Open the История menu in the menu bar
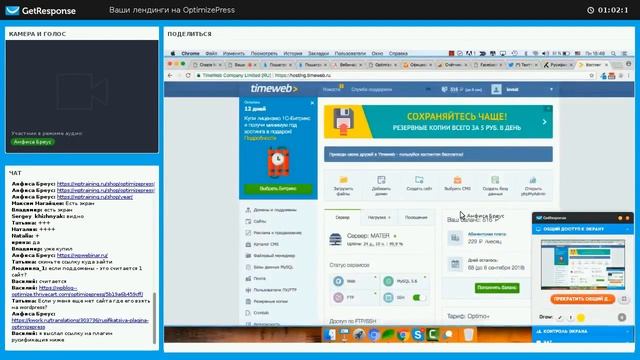640x360 pixels. (293, 53)
